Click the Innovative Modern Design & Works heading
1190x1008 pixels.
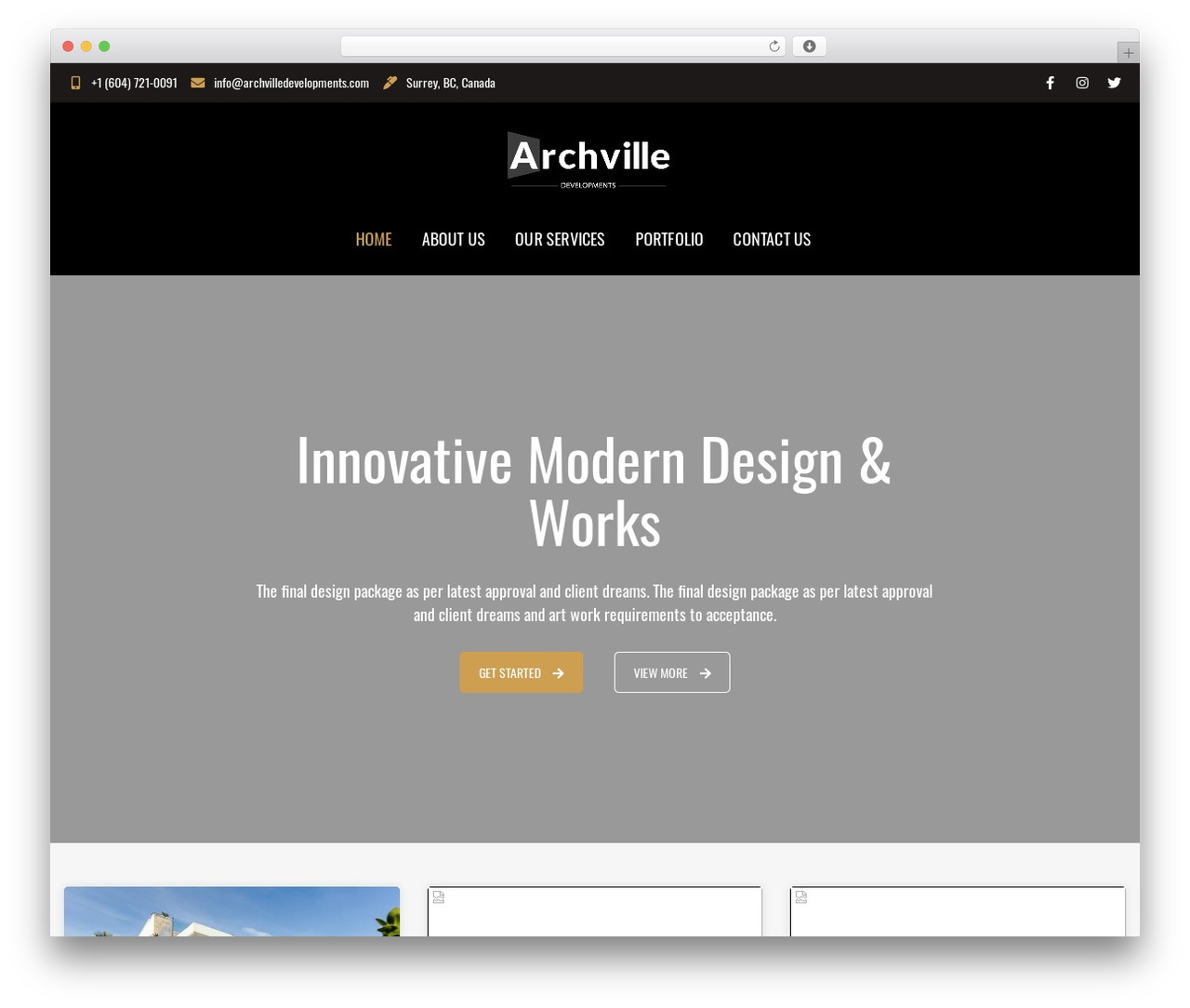point(594,492)
